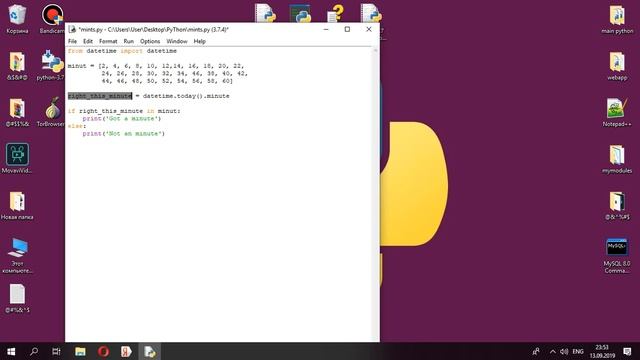640x360 pixels.
Task: Open the taskbar clock and date
Action: (x=602, y=351)
